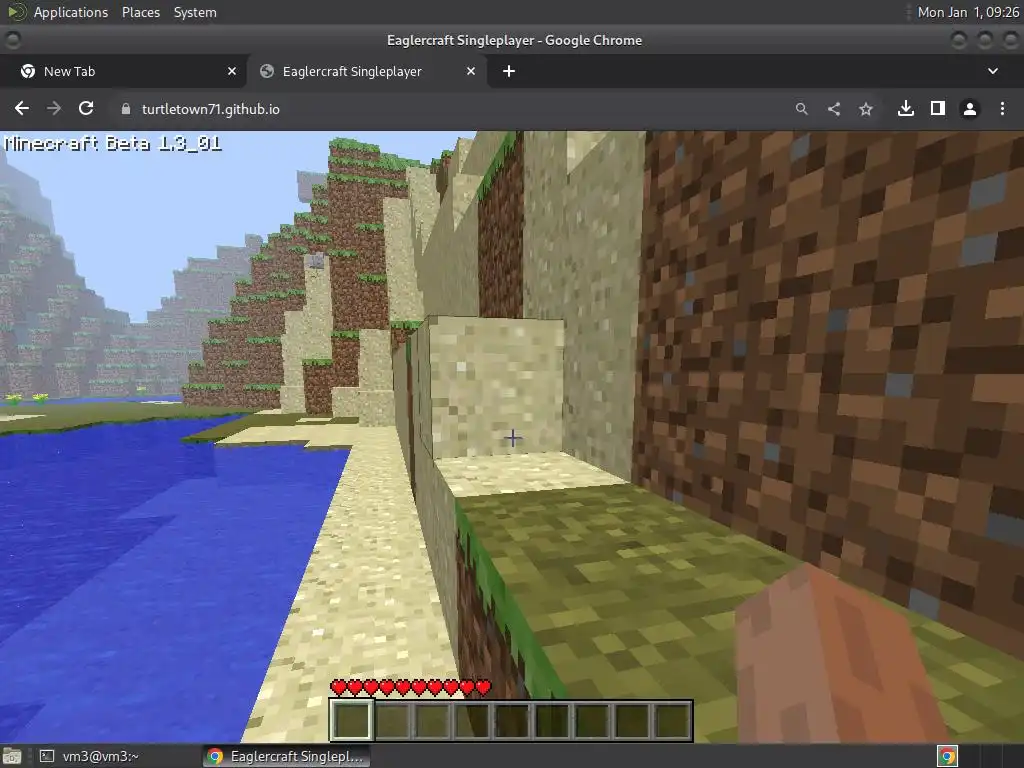Click the zoom magnifier icon in address bar
Image resolution: width=1024 pixels, height=768 pixels.
[x=802, y=109]
